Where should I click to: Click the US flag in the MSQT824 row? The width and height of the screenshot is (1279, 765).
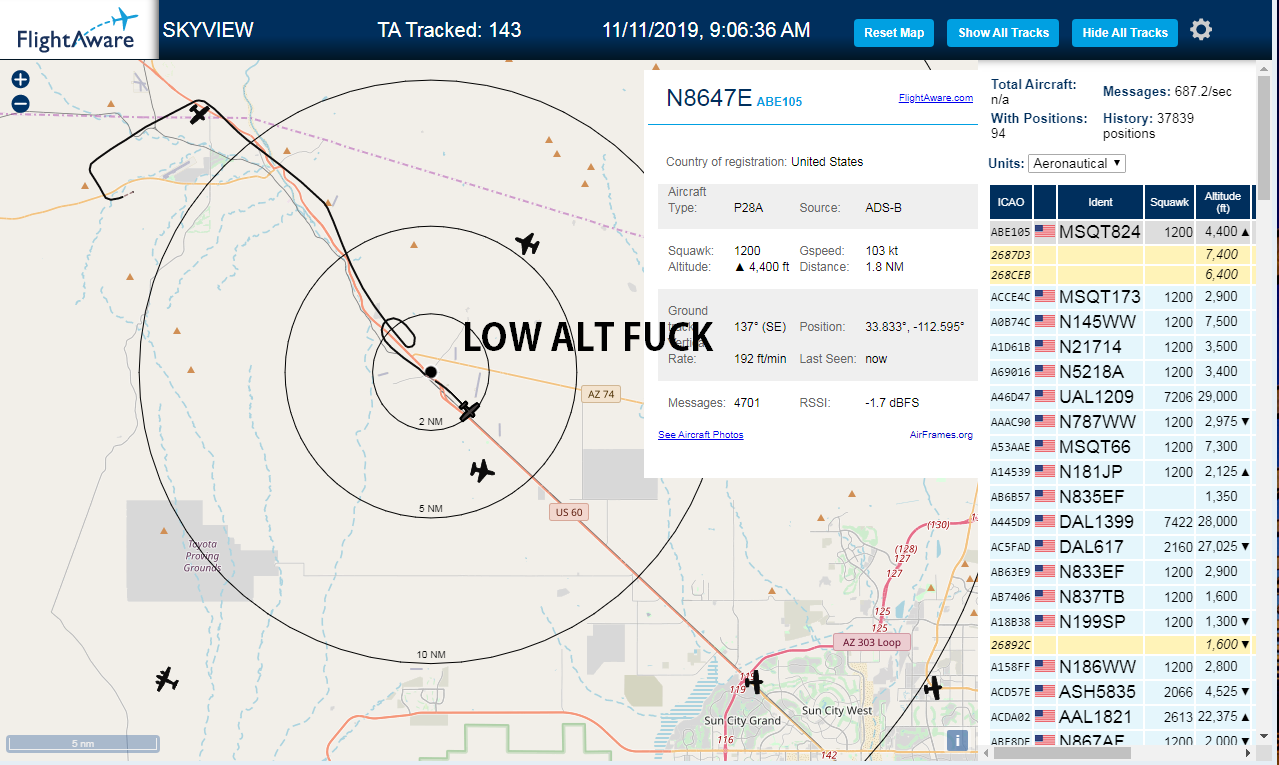pyautogui.click(x=1045, y=232)
